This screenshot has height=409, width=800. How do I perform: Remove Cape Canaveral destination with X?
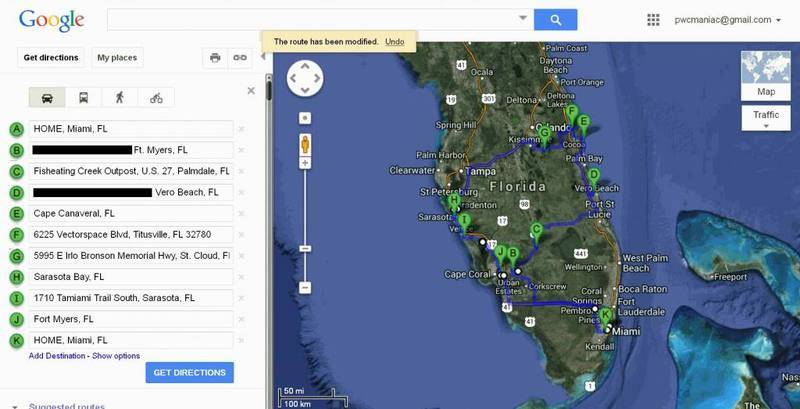[x=241, y=213]
